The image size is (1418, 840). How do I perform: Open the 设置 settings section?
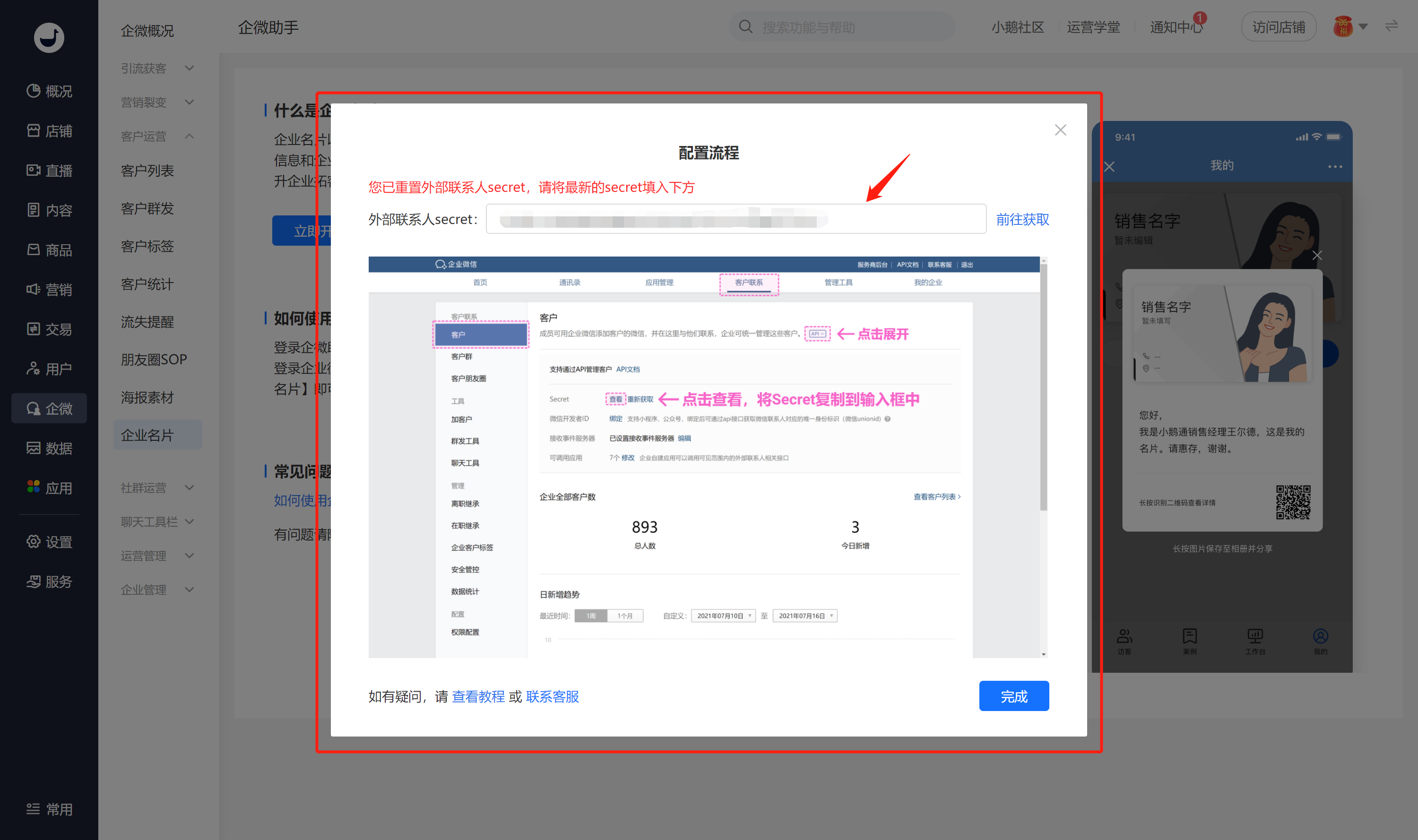(49, 542)
